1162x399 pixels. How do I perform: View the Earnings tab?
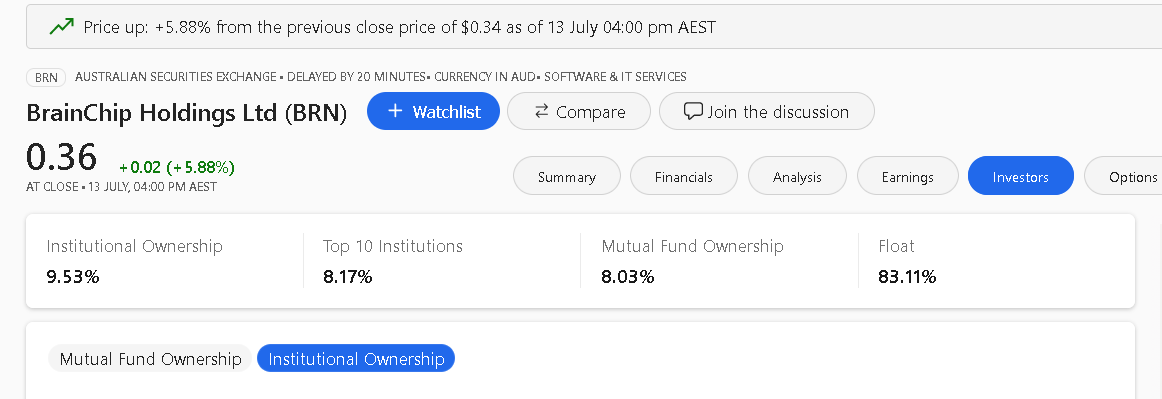(x=908, y=177)
